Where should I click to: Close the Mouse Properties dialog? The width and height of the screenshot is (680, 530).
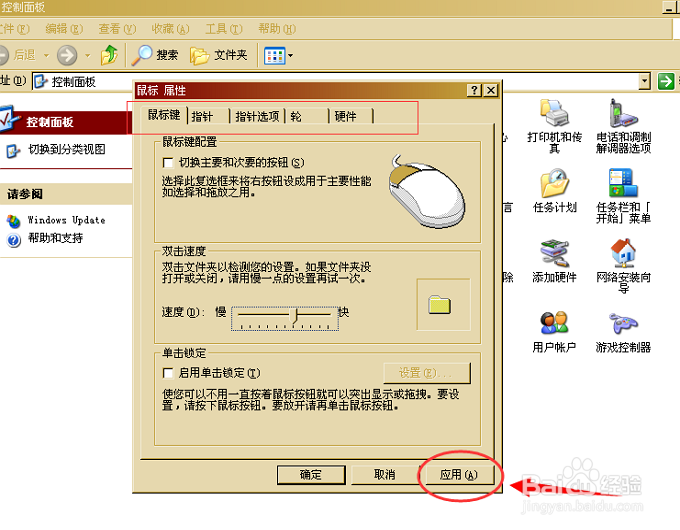tap(490, 90)
